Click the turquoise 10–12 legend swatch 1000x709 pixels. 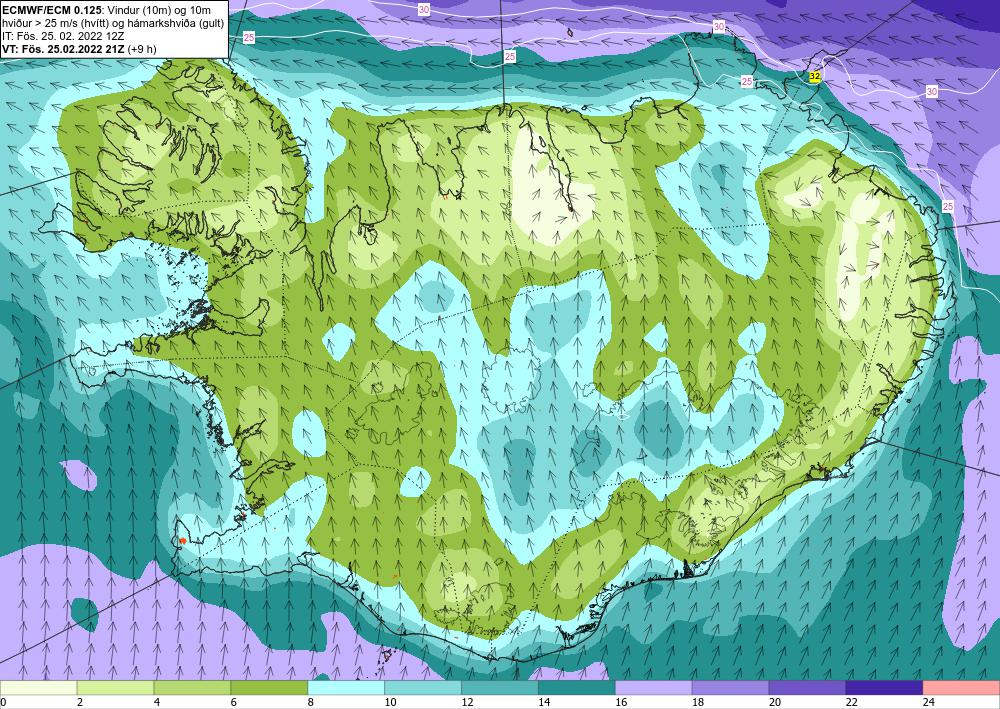coord(423,688)
